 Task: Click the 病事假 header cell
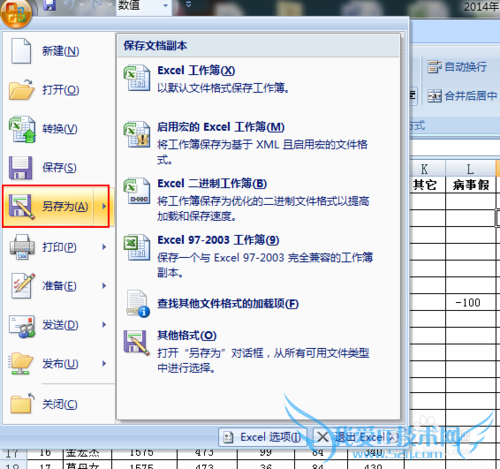[470, 185]
